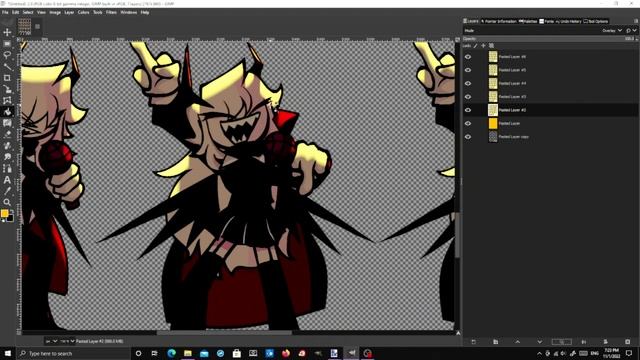Hide Pasted Layer #2

click(x=468, y=110)
